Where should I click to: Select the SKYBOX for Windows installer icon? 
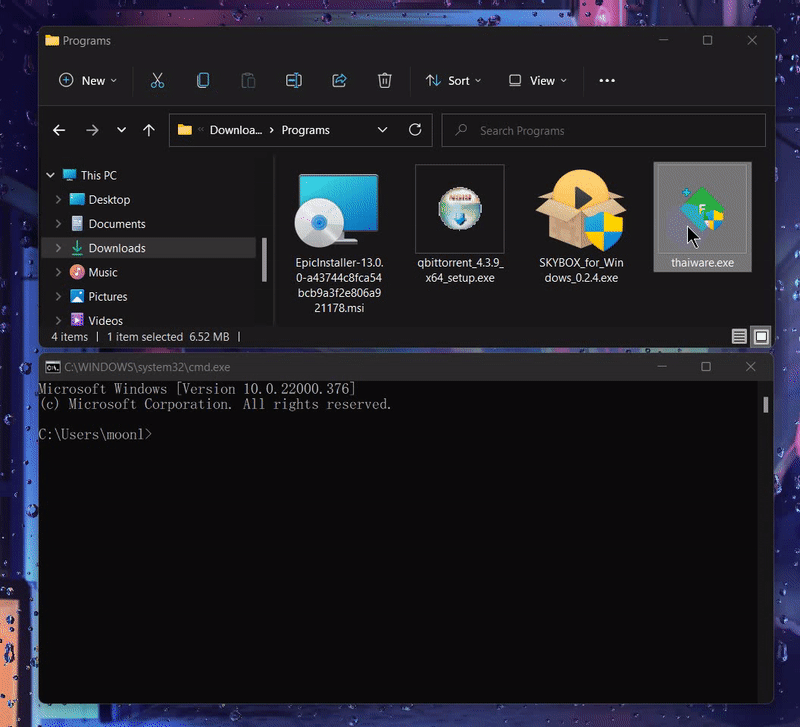[x=581, y=210]
